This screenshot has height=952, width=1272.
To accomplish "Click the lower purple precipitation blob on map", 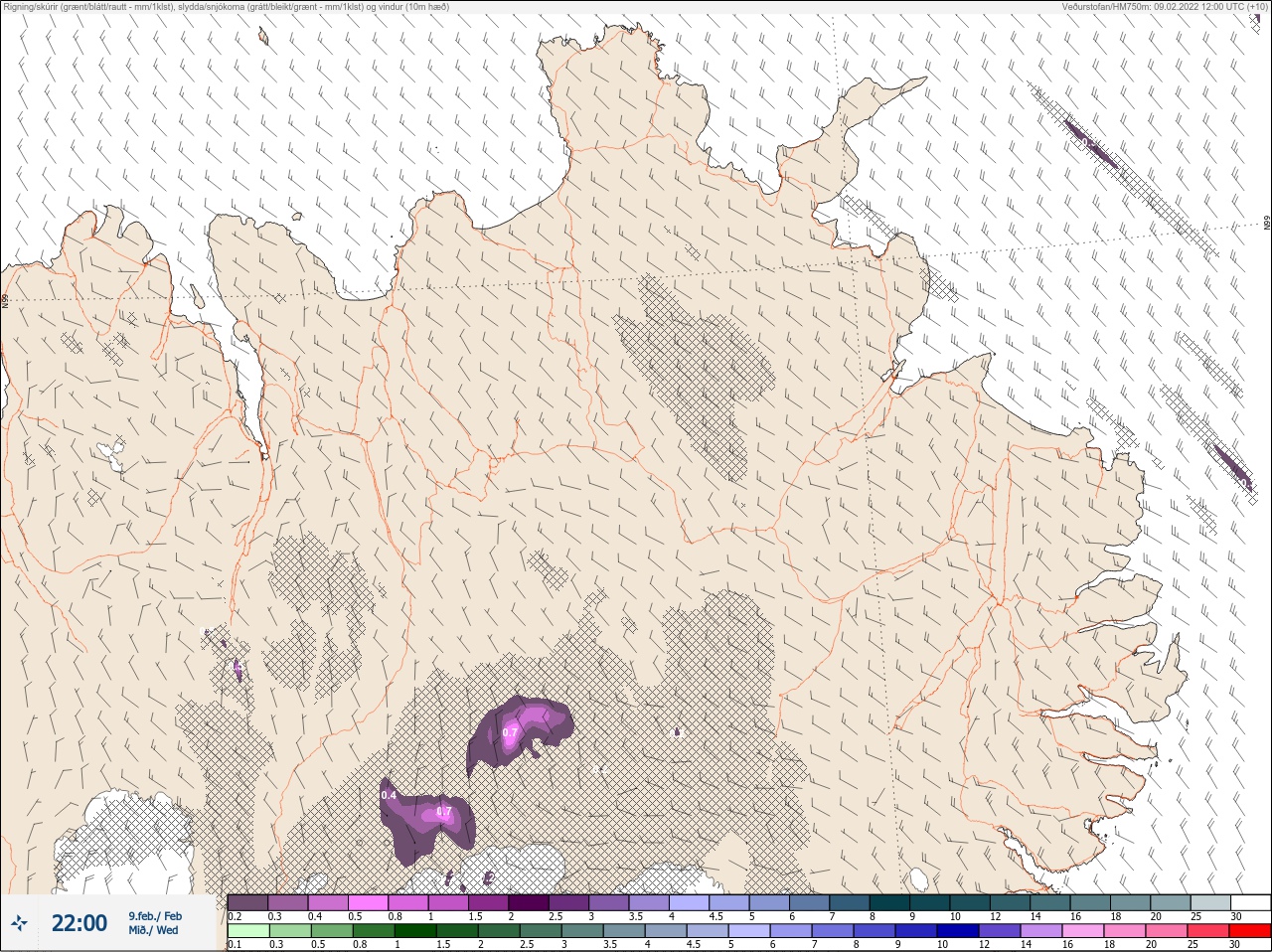I will 427,820.
